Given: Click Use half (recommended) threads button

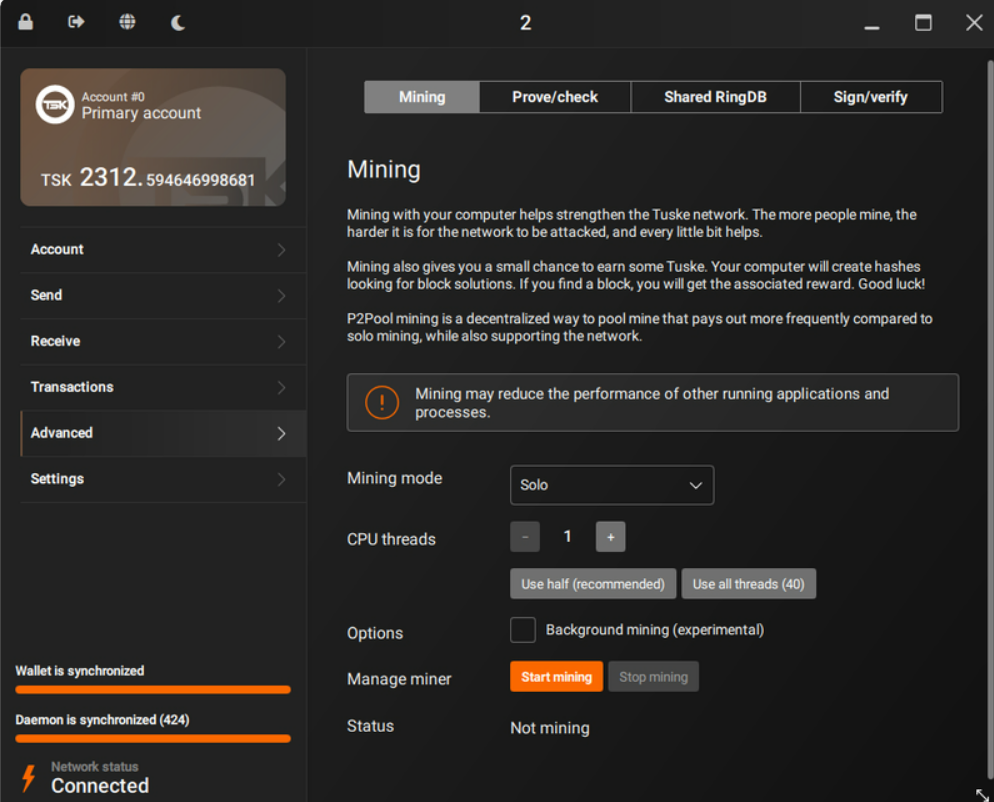Looking at the screenshot, I should point(593,584).
